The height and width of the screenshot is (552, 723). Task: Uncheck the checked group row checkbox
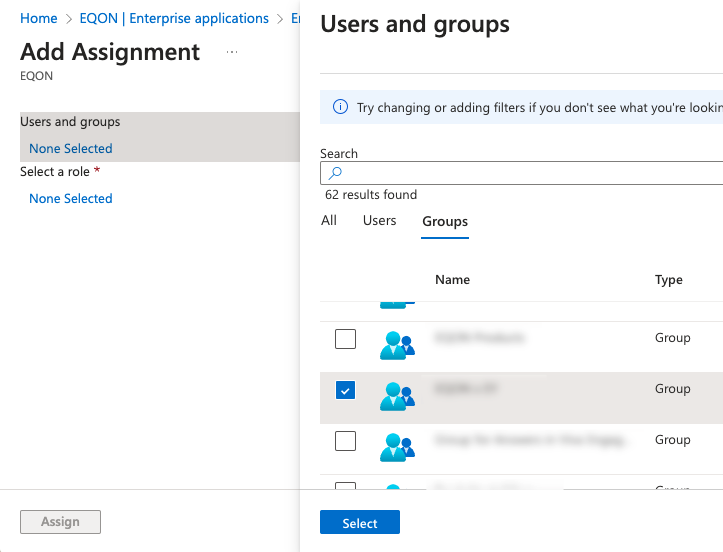(x=345, y=390)
